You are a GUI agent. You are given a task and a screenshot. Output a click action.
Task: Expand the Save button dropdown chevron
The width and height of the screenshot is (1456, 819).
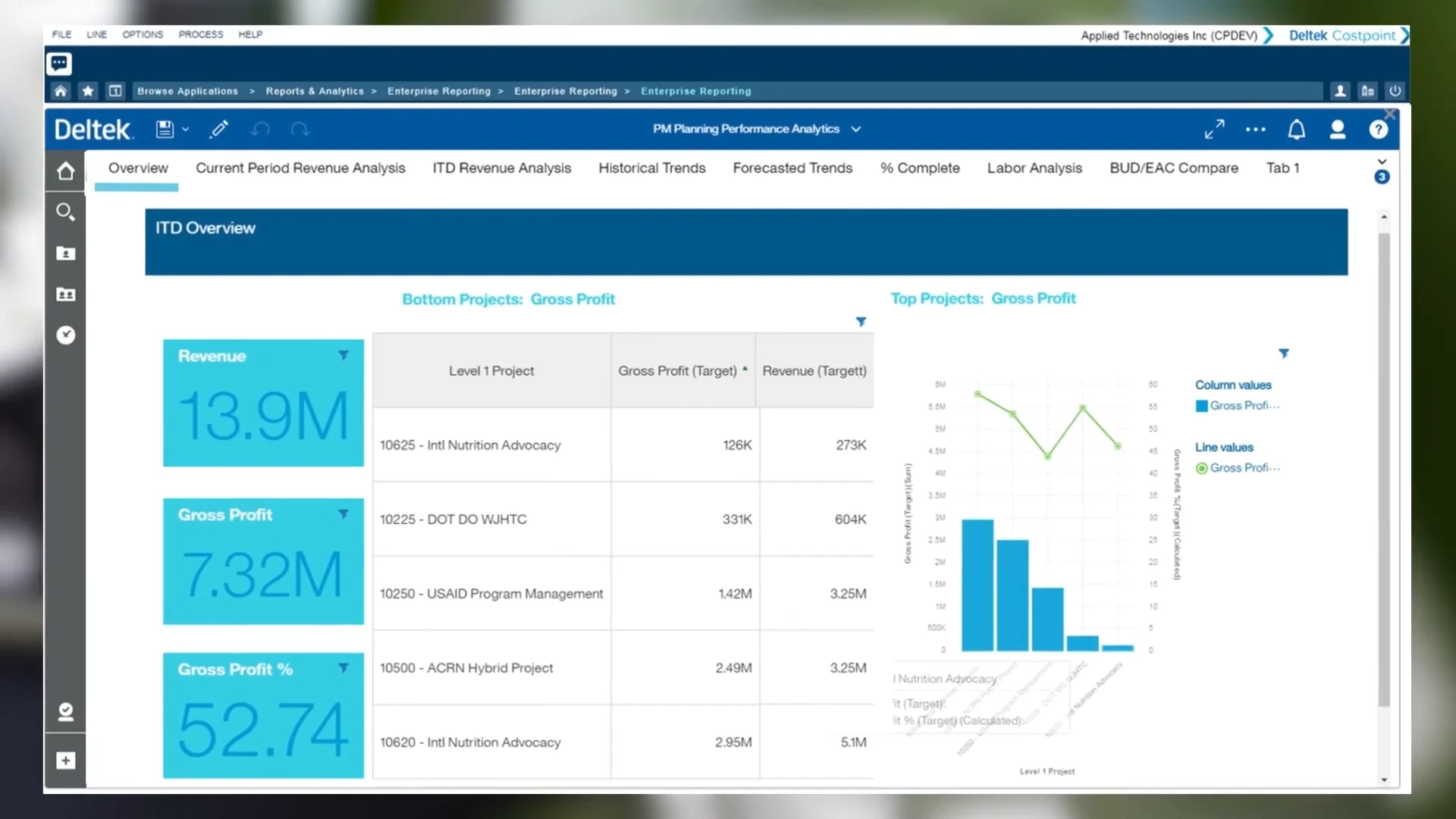187,129
